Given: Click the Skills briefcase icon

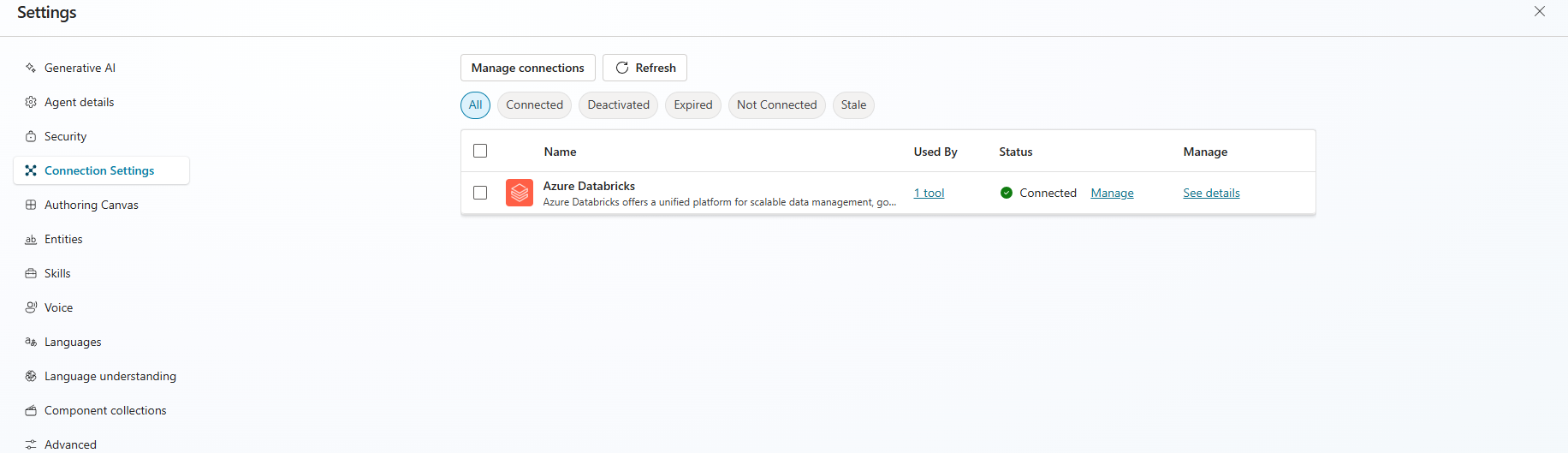Looking at the screenshot, I should point(31,273).
